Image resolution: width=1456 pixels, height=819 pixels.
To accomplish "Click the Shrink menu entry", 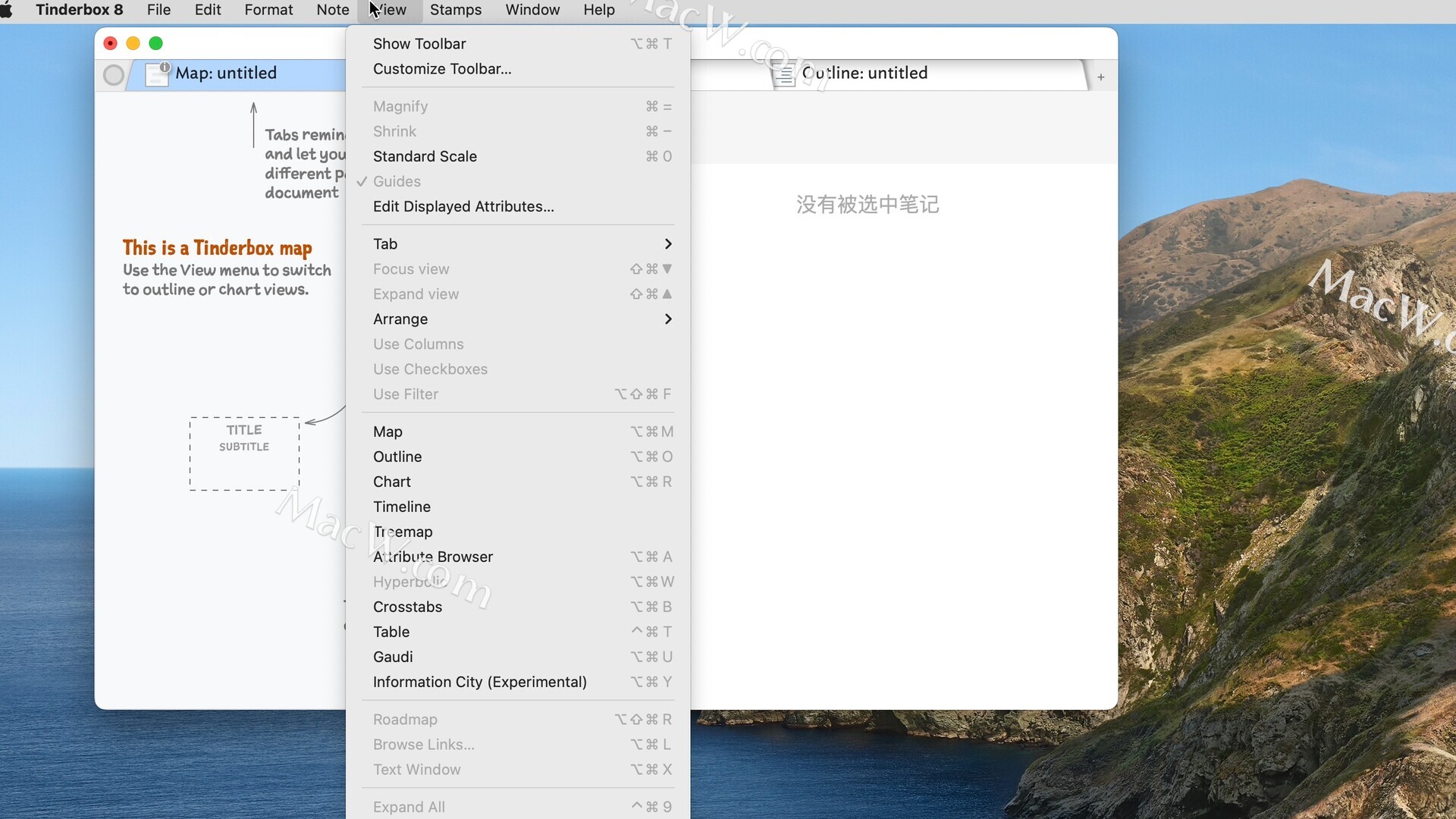I will pos(518,131).
